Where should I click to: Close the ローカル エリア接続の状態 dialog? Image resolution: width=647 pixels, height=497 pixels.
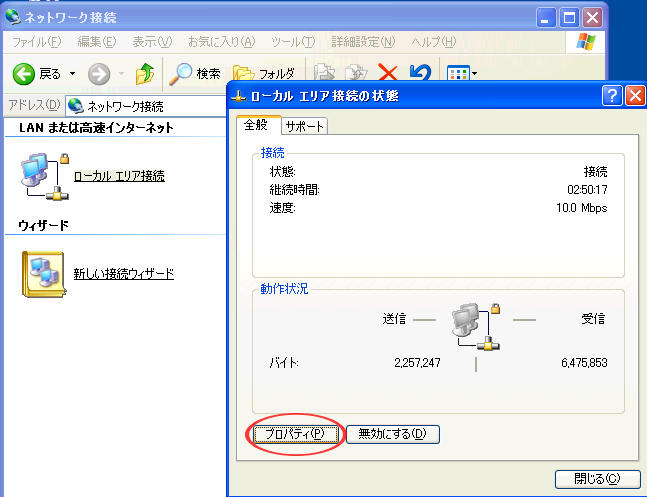[x=635, y=96]
